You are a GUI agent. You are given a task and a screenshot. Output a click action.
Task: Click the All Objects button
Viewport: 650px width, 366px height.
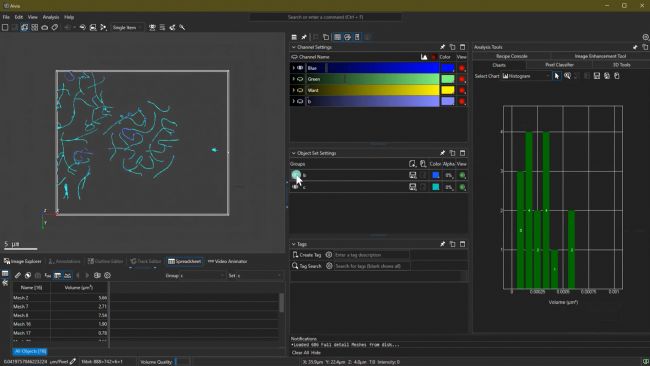pos(30,351)
